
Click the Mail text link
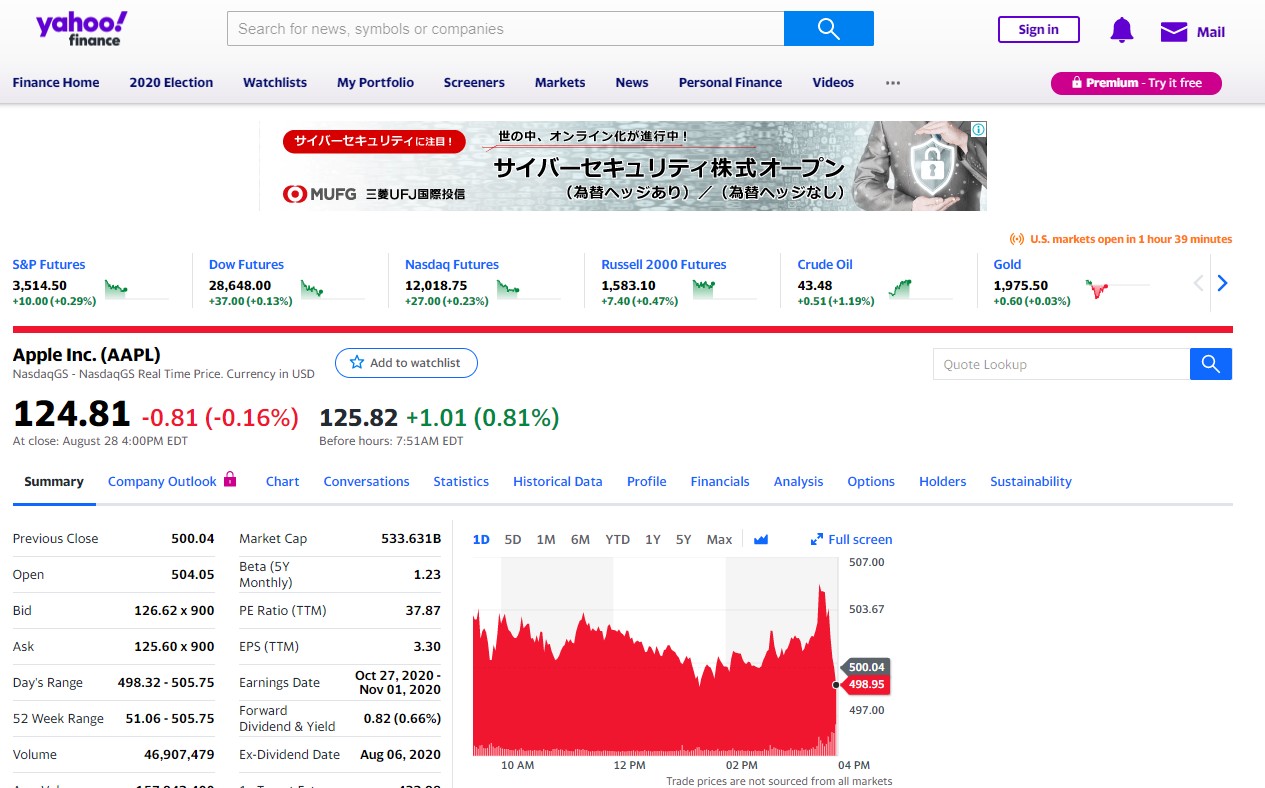coord(1211,32)
